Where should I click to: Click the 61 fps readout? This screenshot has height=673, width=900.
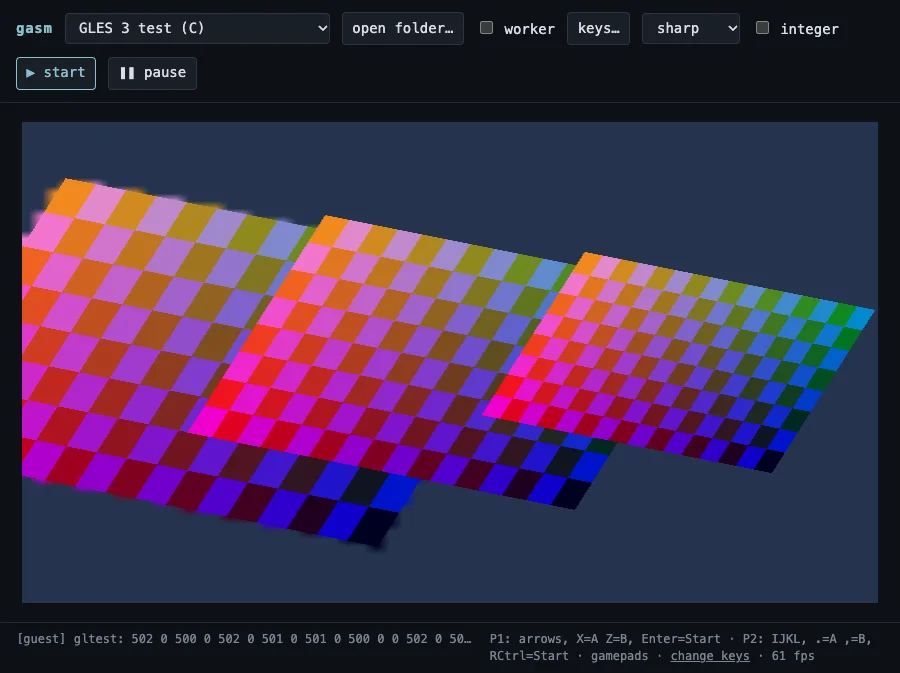[793, 656]
